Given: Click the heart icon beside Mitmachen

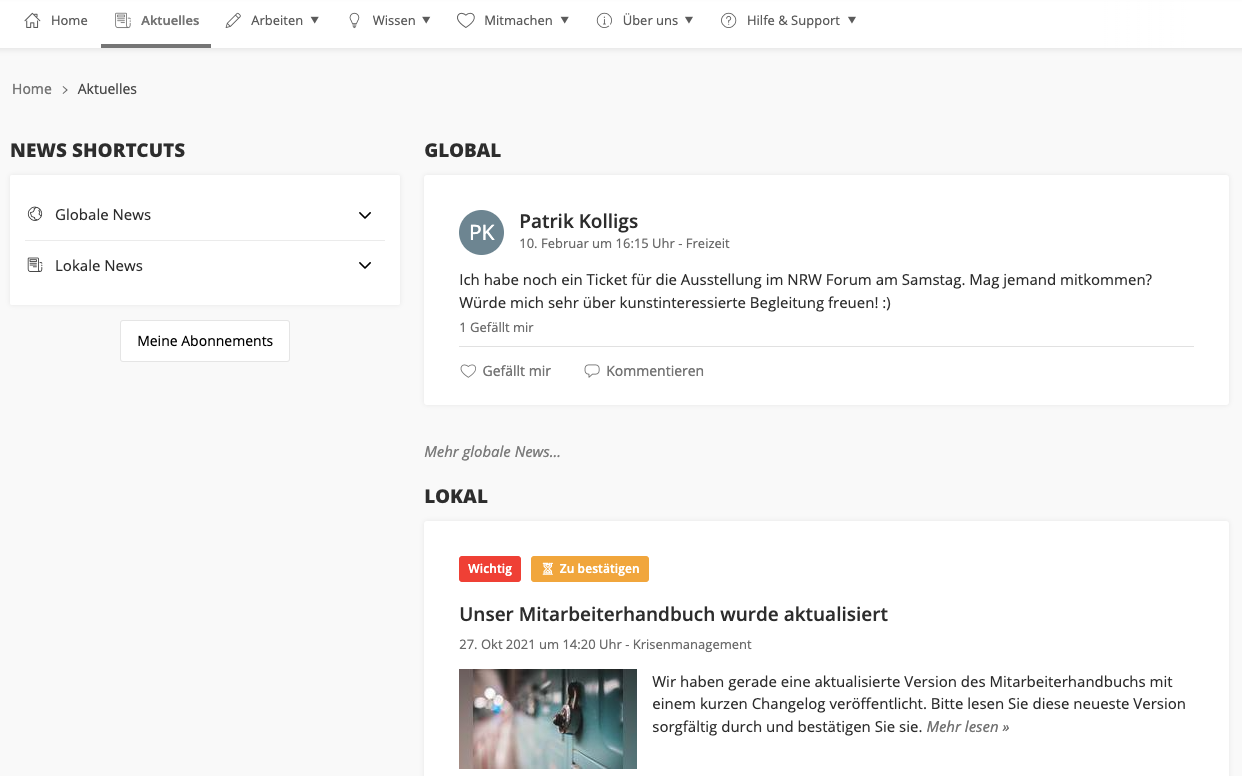Looking at the screenshot, I should [465, 20].
